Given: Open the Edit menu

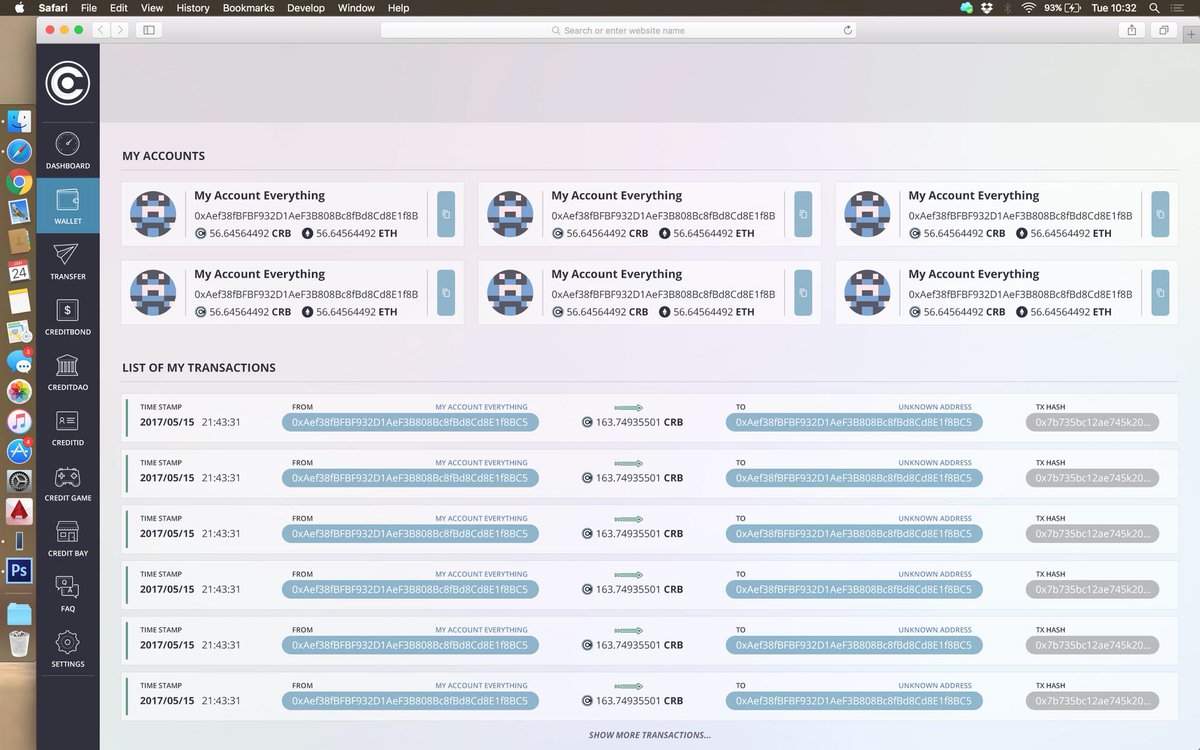Looking at the screenshot, I should 119,8.
